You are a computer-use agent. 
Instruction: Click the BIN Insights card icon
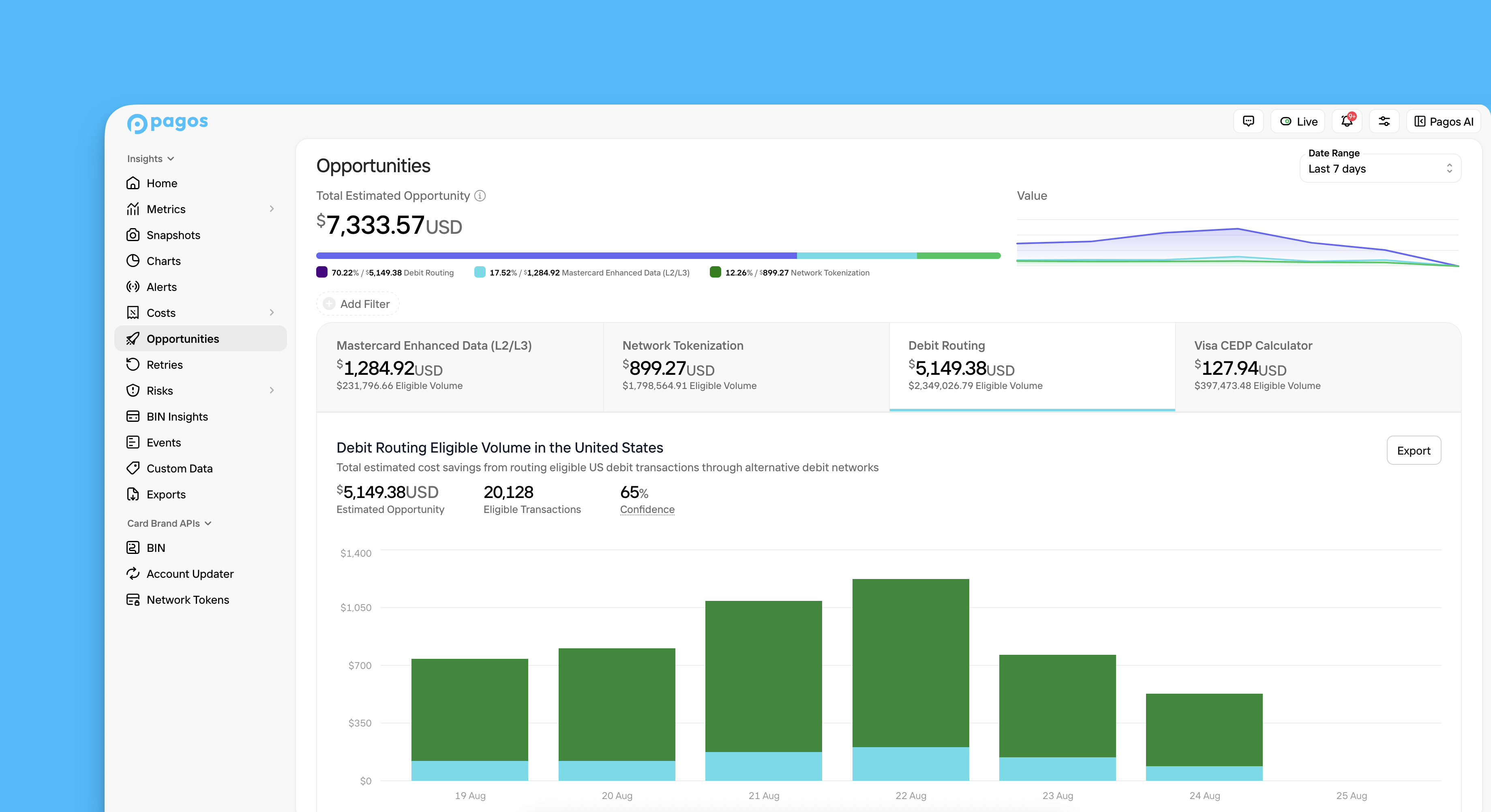tap(133, 417)
